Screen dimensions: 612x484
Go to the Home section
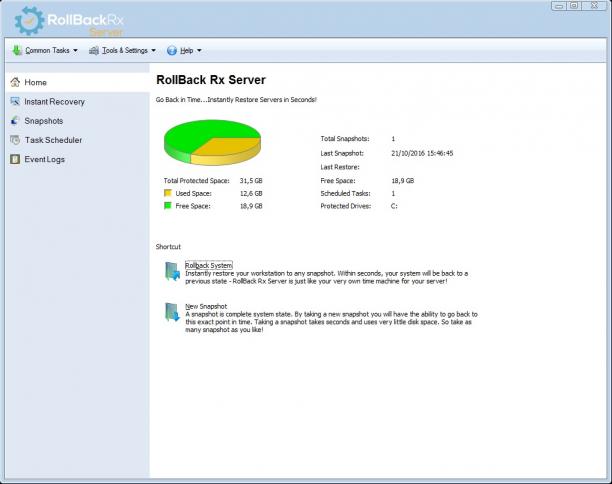click(78, 82)
